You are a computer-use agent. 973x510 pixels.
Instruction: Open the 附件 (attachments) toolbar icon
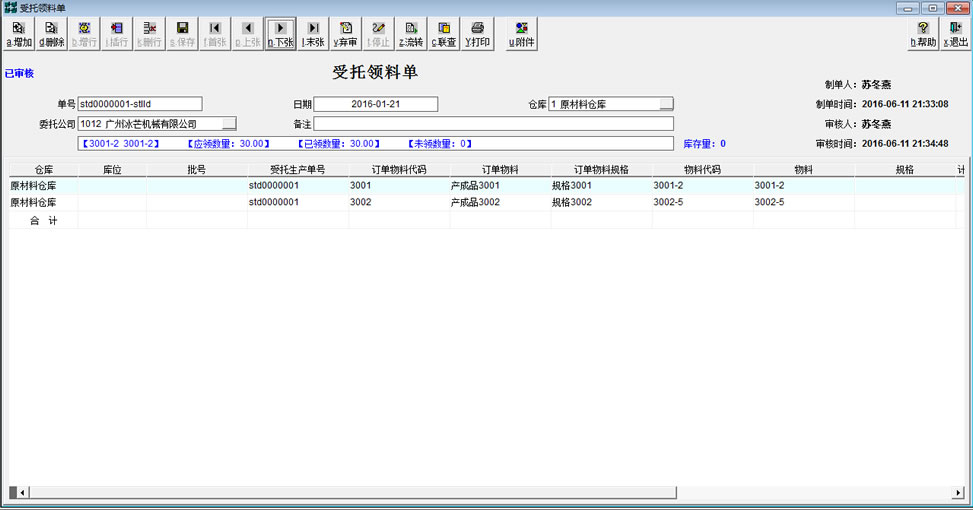(x=522, y=34)
